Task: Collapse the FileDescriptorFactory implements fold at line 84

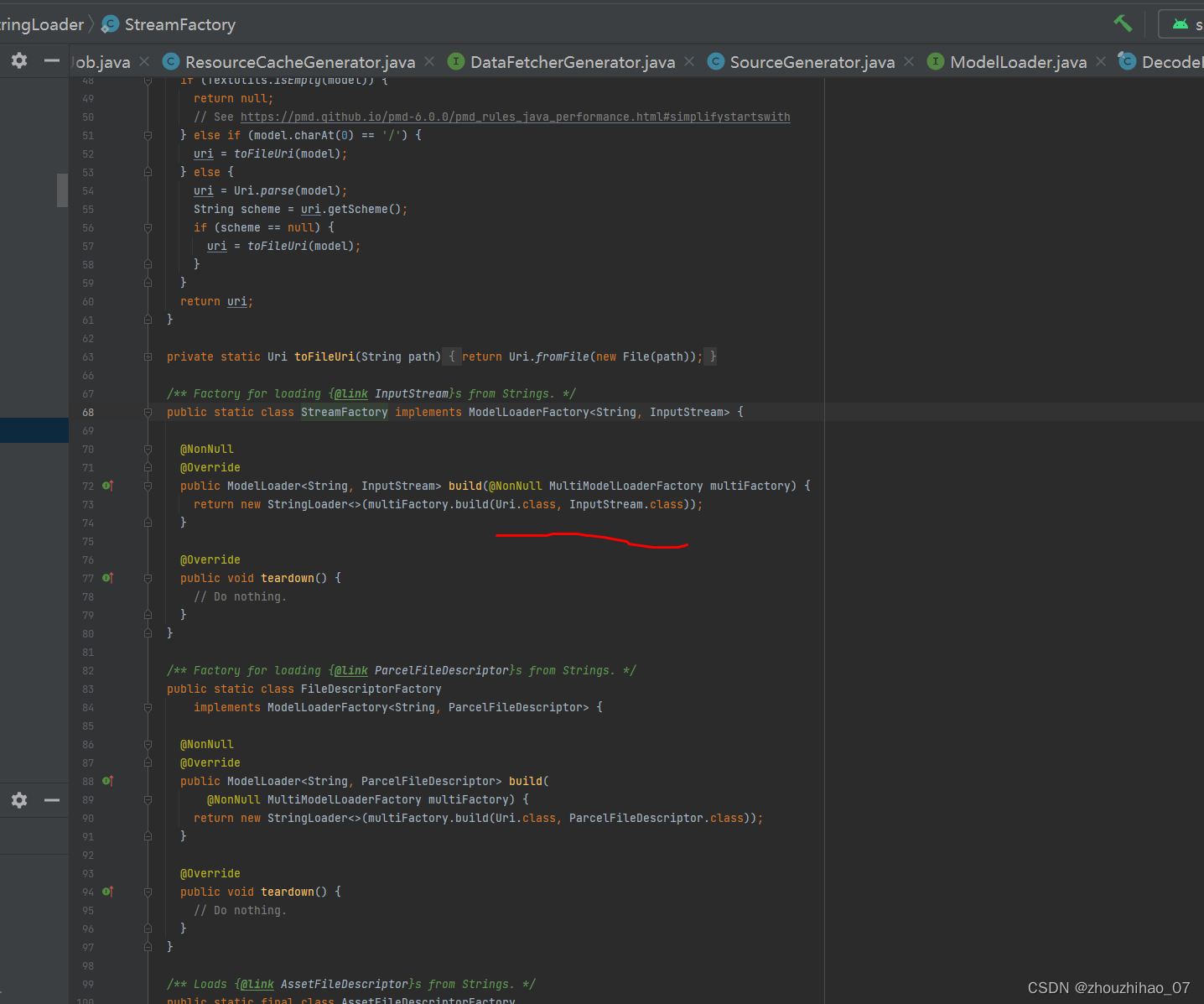Action: [148, 707]
